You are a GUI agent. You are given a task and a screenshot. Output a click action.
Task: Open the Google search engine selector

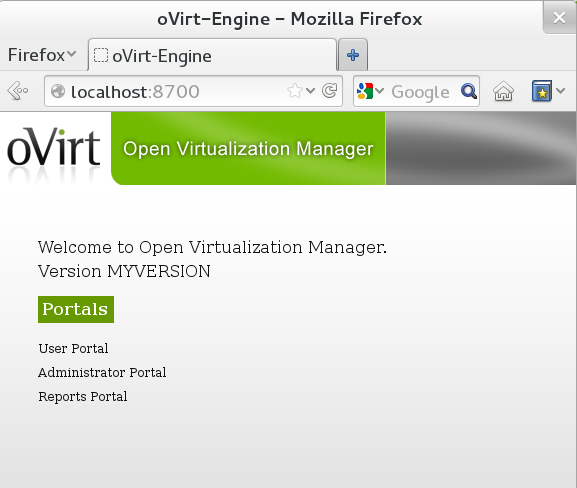coord(370,91)
